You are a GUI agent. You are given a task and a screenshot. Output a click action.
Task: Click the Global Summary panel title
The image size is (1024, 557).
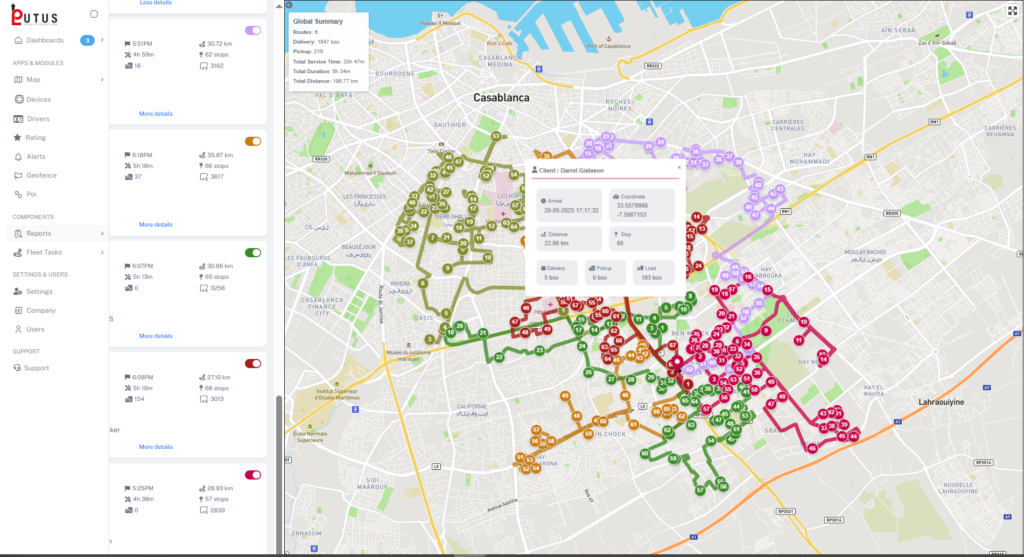tap(318, 22)
